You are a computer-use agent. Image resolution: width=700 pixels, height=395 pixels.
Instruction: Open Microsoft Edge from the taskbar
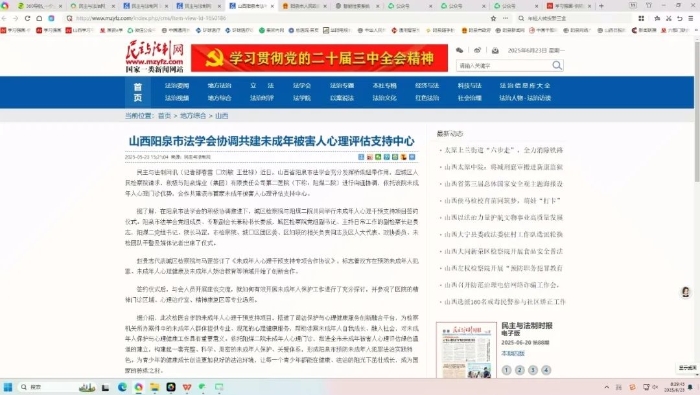pyautogui.click(x=122, y=387)
